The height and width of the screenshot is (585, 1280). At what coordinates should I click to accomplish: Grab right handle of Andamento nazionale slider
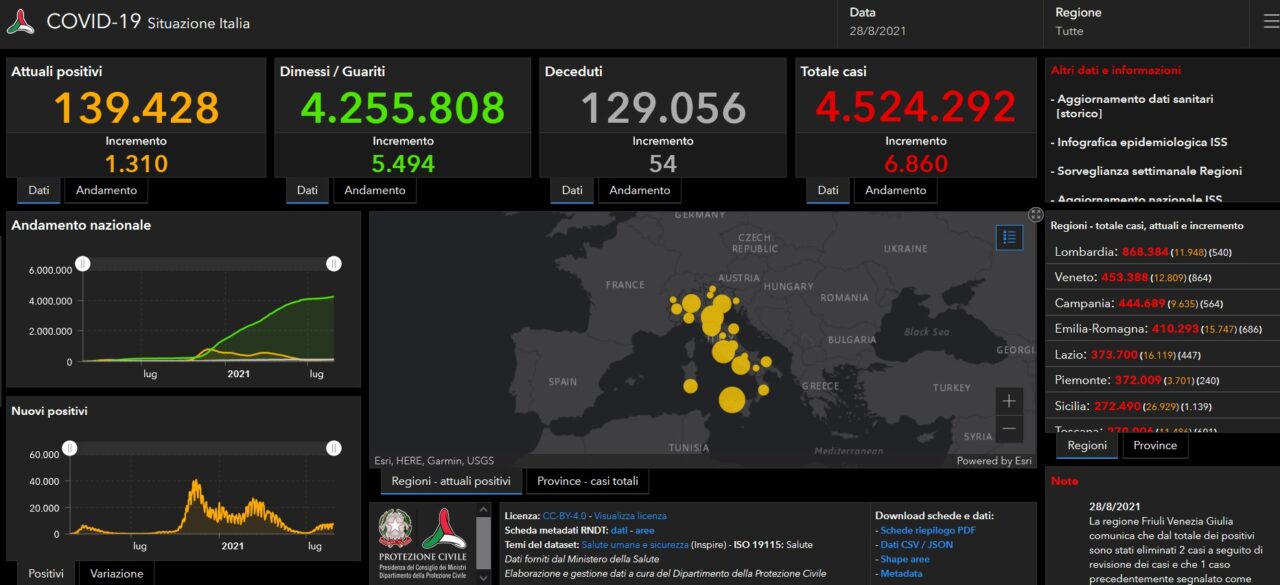tap(334, 264)
